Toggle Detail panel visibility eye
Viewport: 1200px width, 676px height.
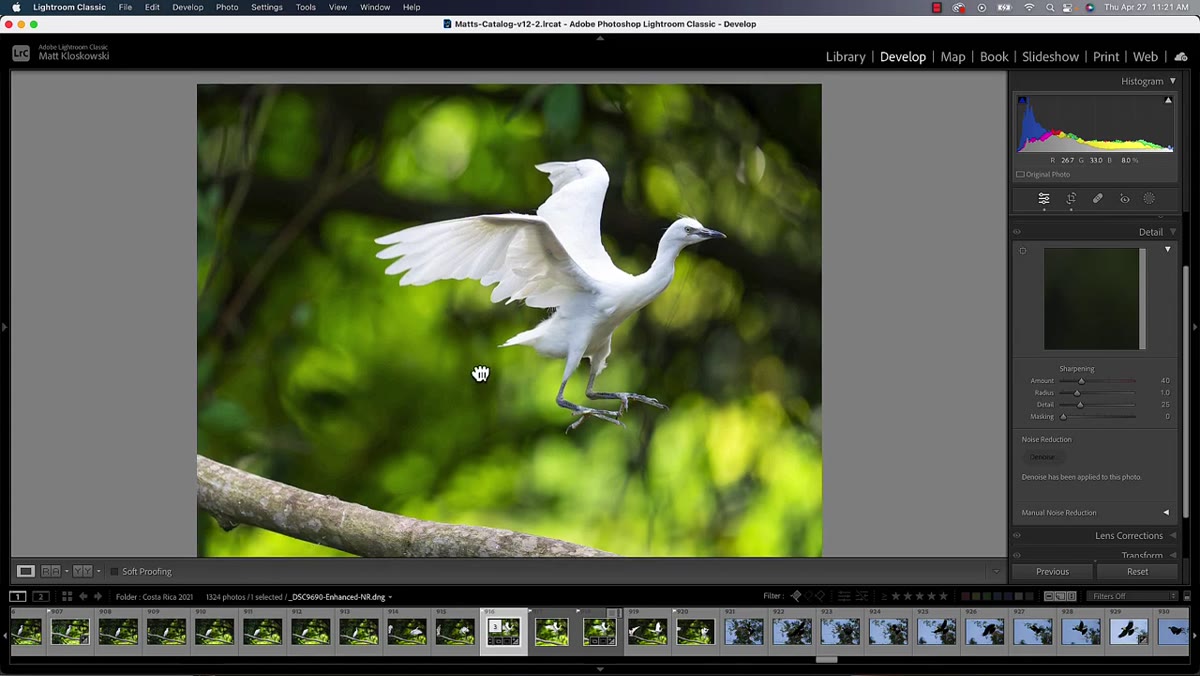click(x=1017, y=232)
